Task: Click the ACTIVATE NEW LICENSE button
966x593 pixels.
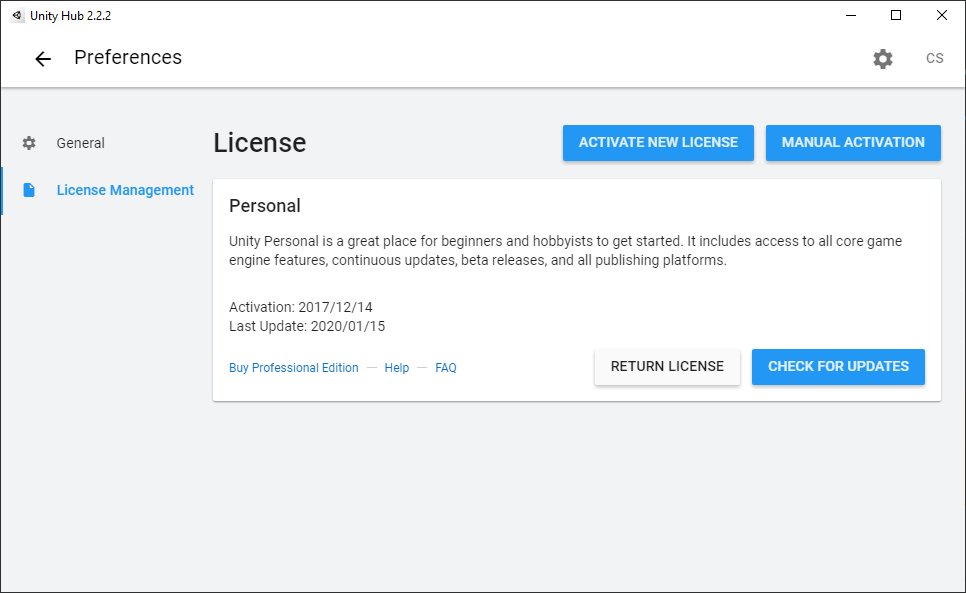Action: point(658,143)
